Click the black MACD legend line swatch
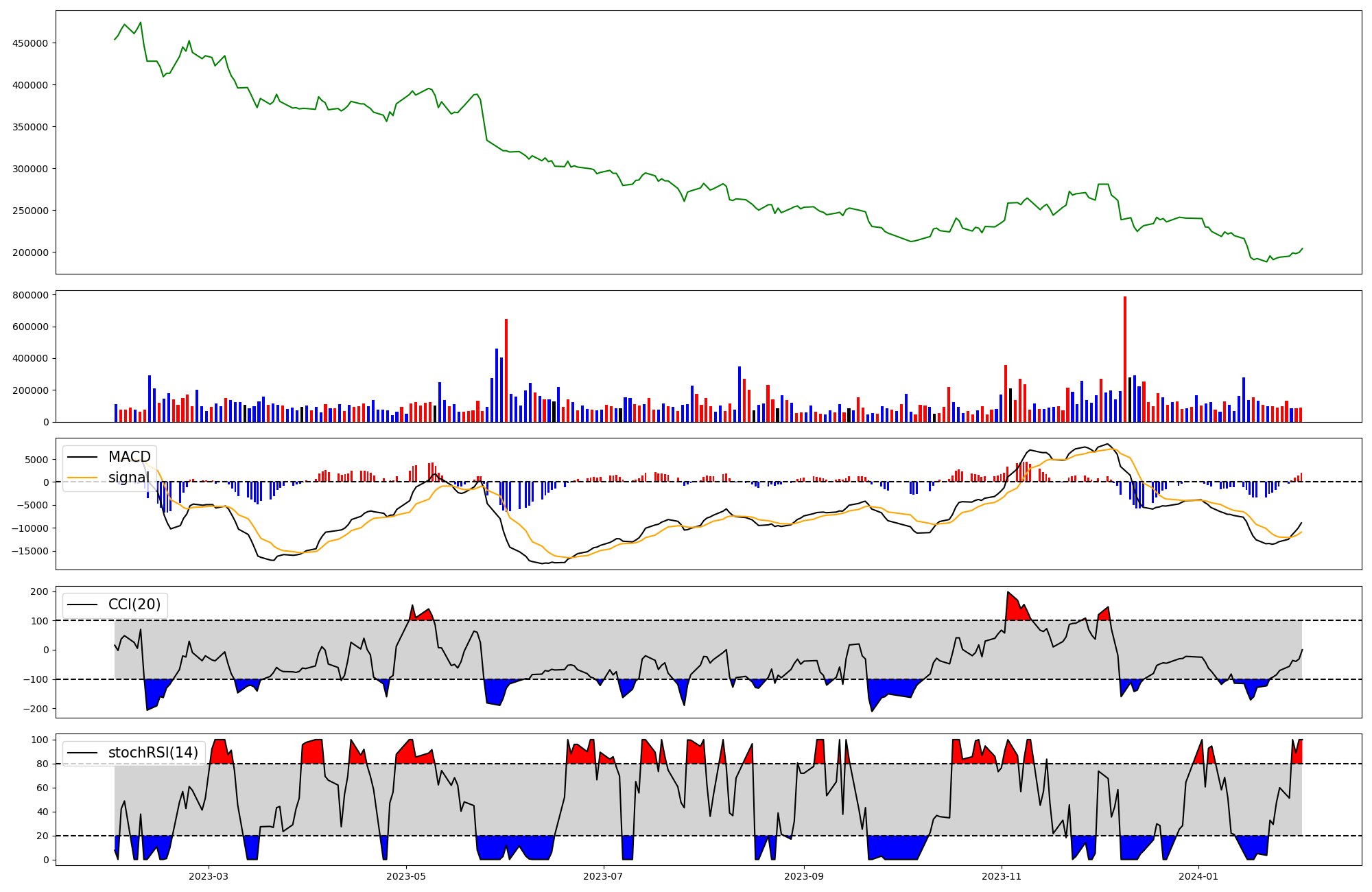This screenshot has width=1372, height=892. 83,457
